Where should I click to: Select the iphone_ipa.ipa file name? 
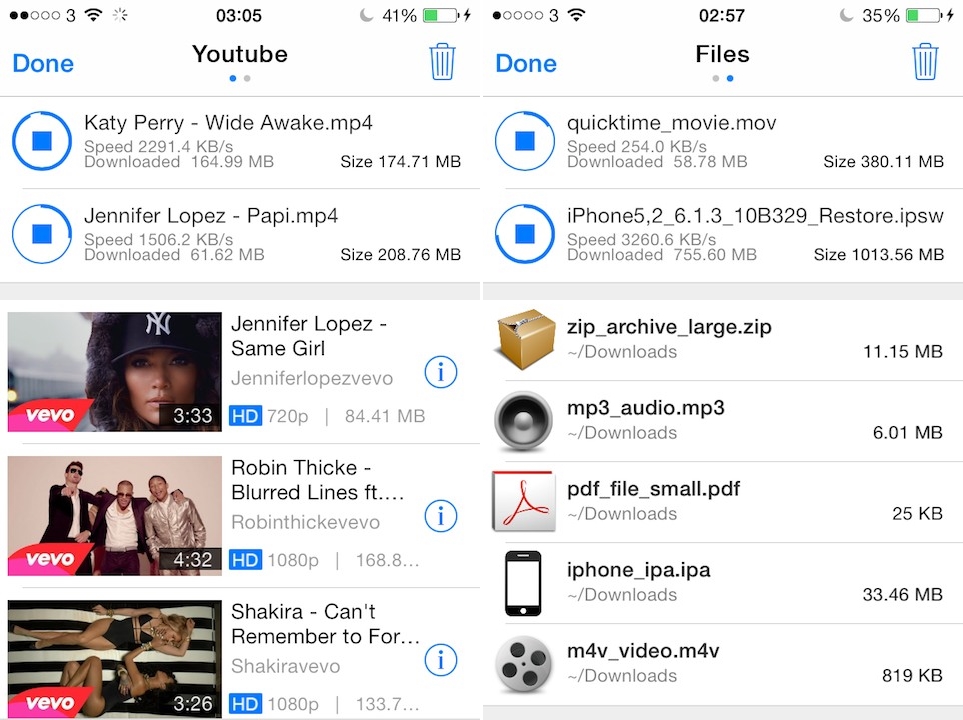coord(639,570)
